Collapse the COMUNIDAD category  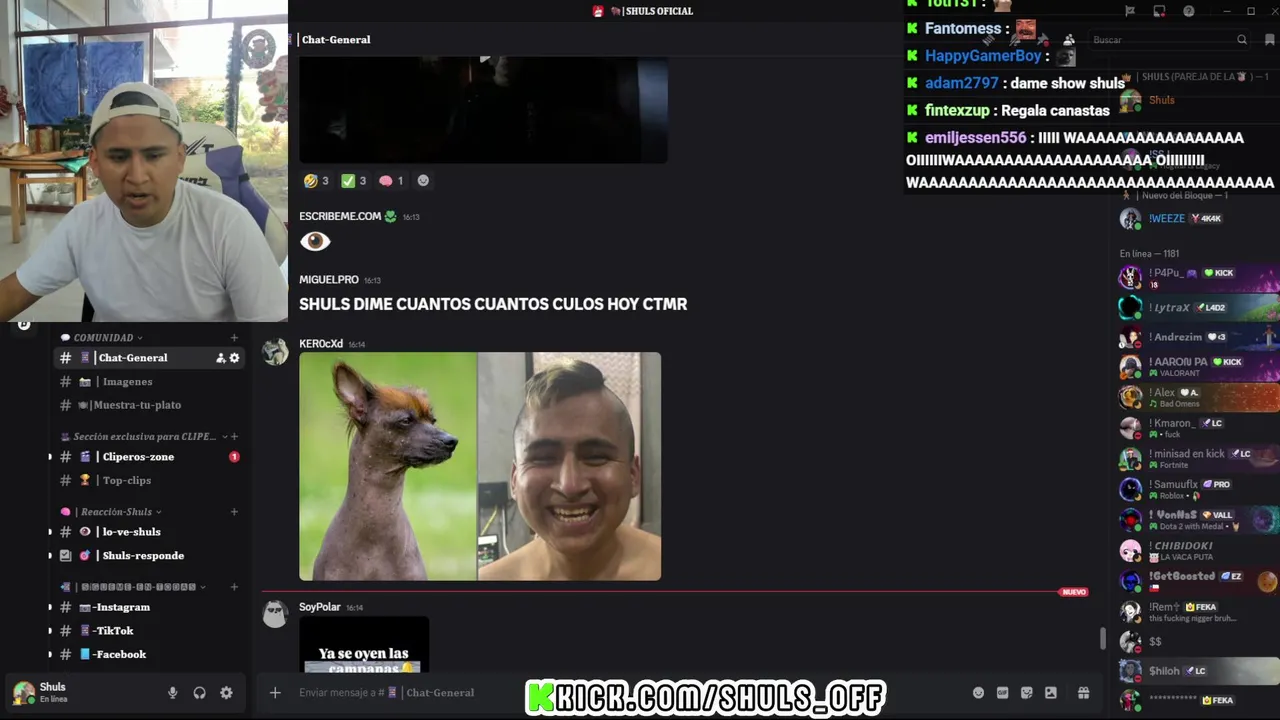103,338
